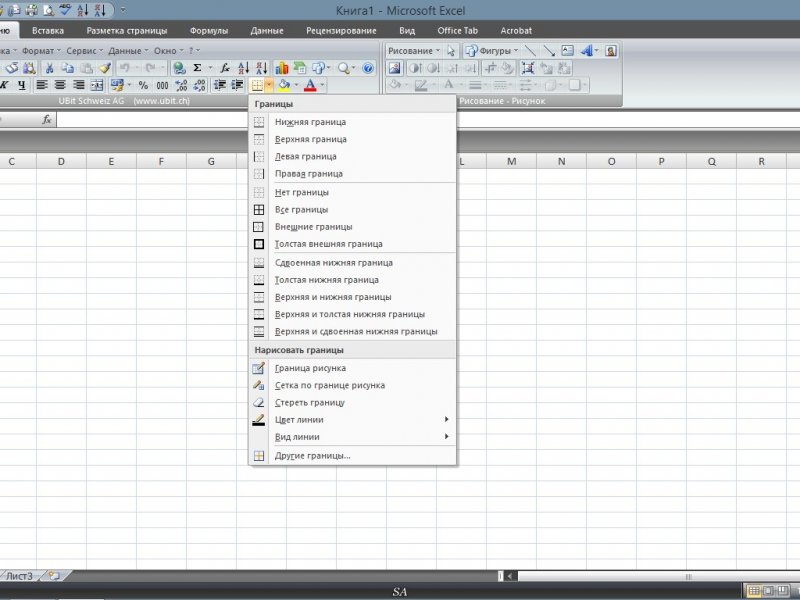The width and height of the screenshot is (800, 600).
Task: Click Decrease Decimal icon
Action: (x=199, y=85)
